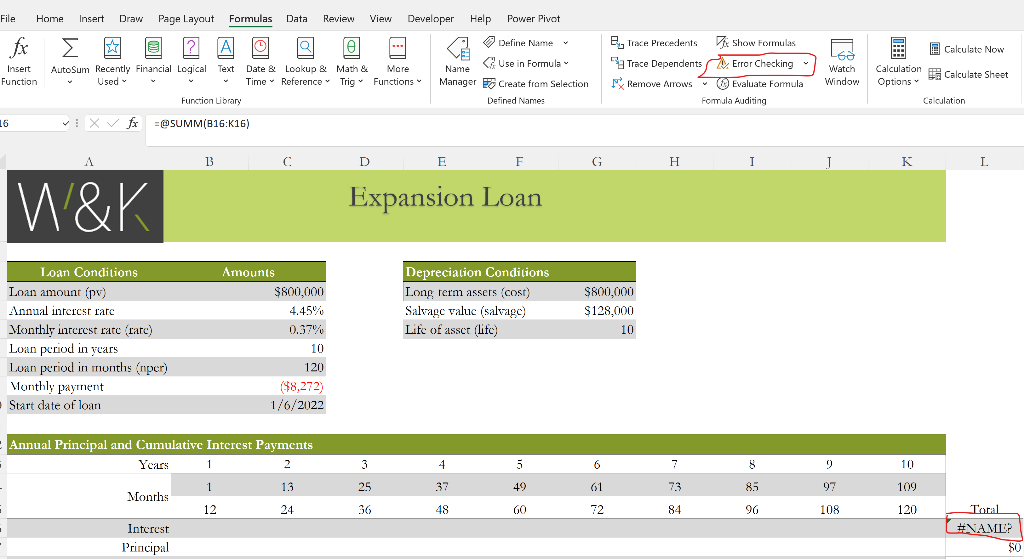Expand the Financial dropdown arrow
The image size is (1024, 559).
tap(153, 82)
